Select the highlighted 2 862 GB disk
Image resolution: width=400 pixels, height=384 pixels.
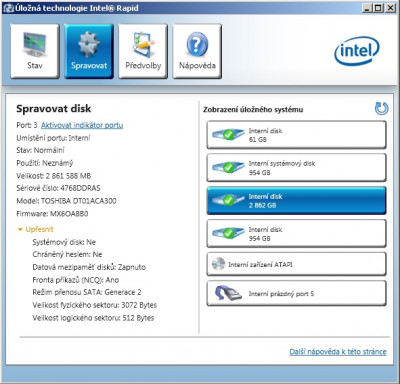click(x=296, y=201)
